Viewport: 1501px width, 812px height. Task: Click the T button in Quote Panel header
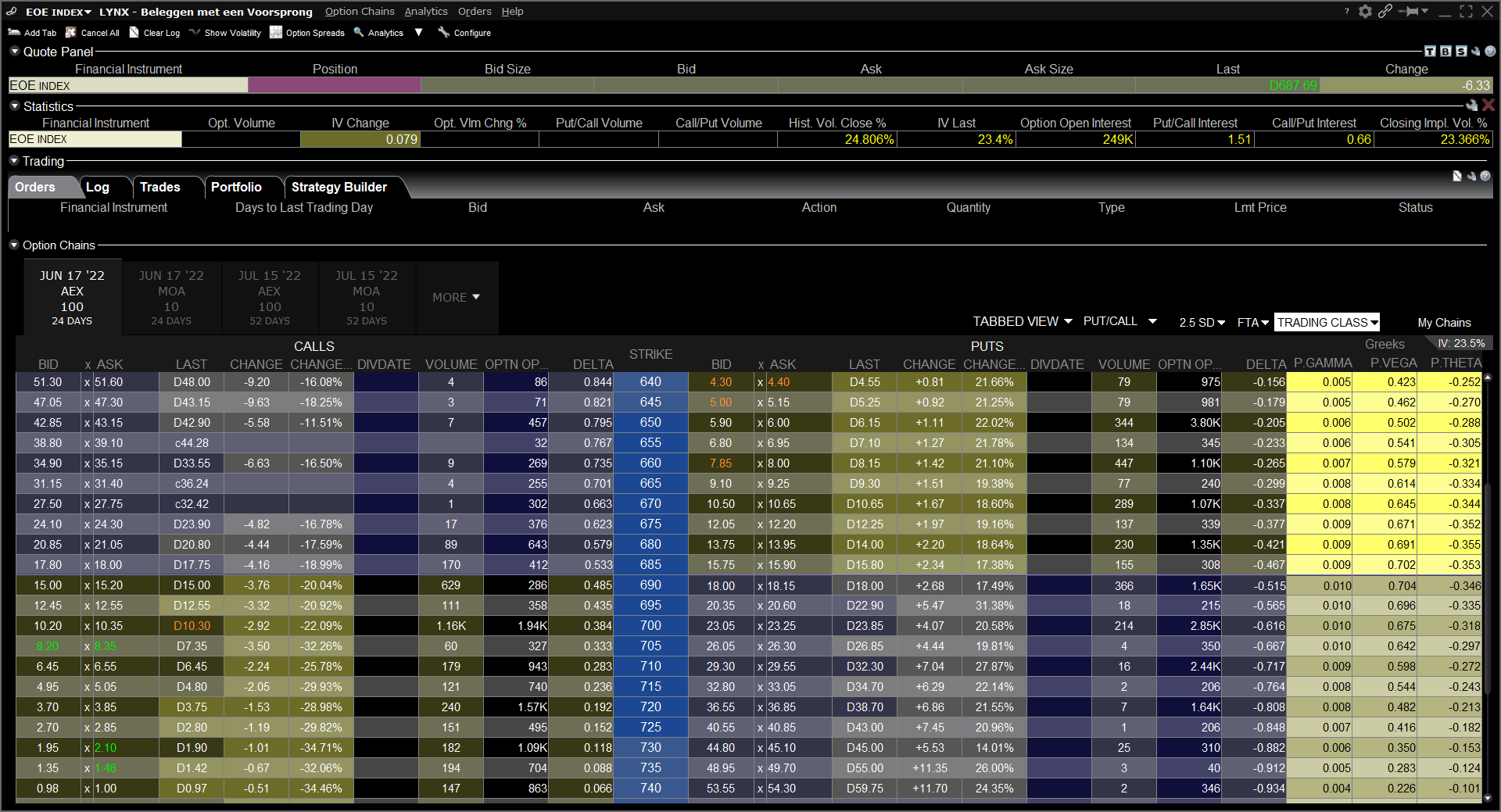click(1430, 52)
